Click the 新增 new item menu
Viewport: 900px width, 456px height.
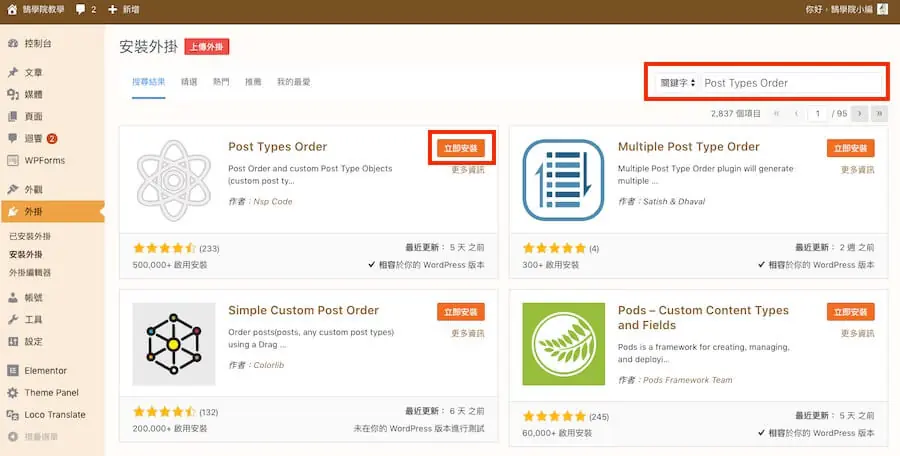point(131,10)
